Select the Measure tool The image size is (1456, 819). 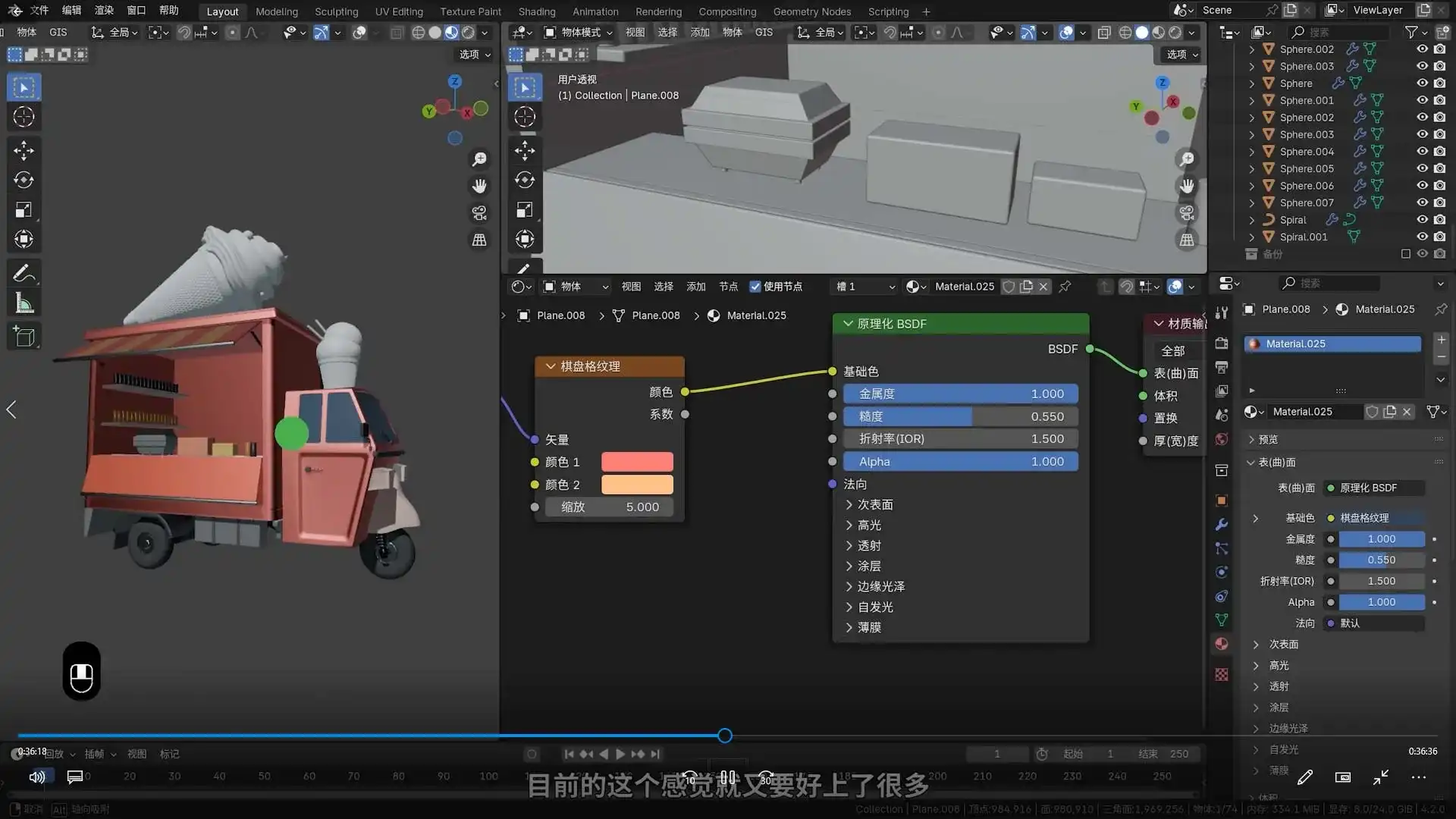click(24, 302)
